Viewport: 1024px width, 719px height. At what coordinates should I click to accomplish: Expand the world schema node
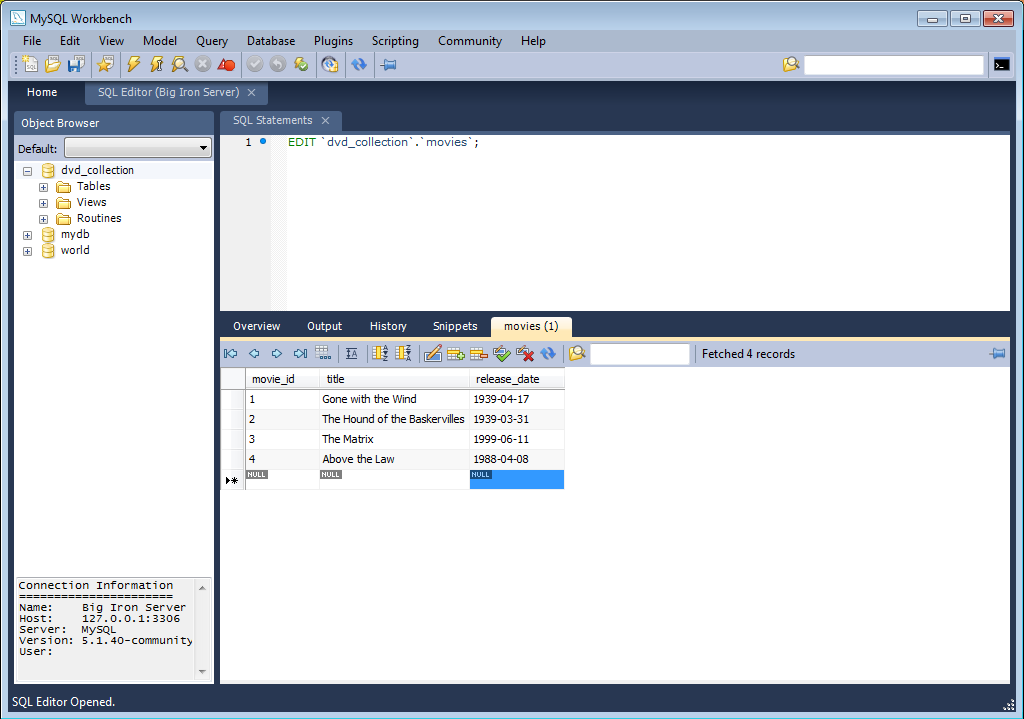click(27, 251)
